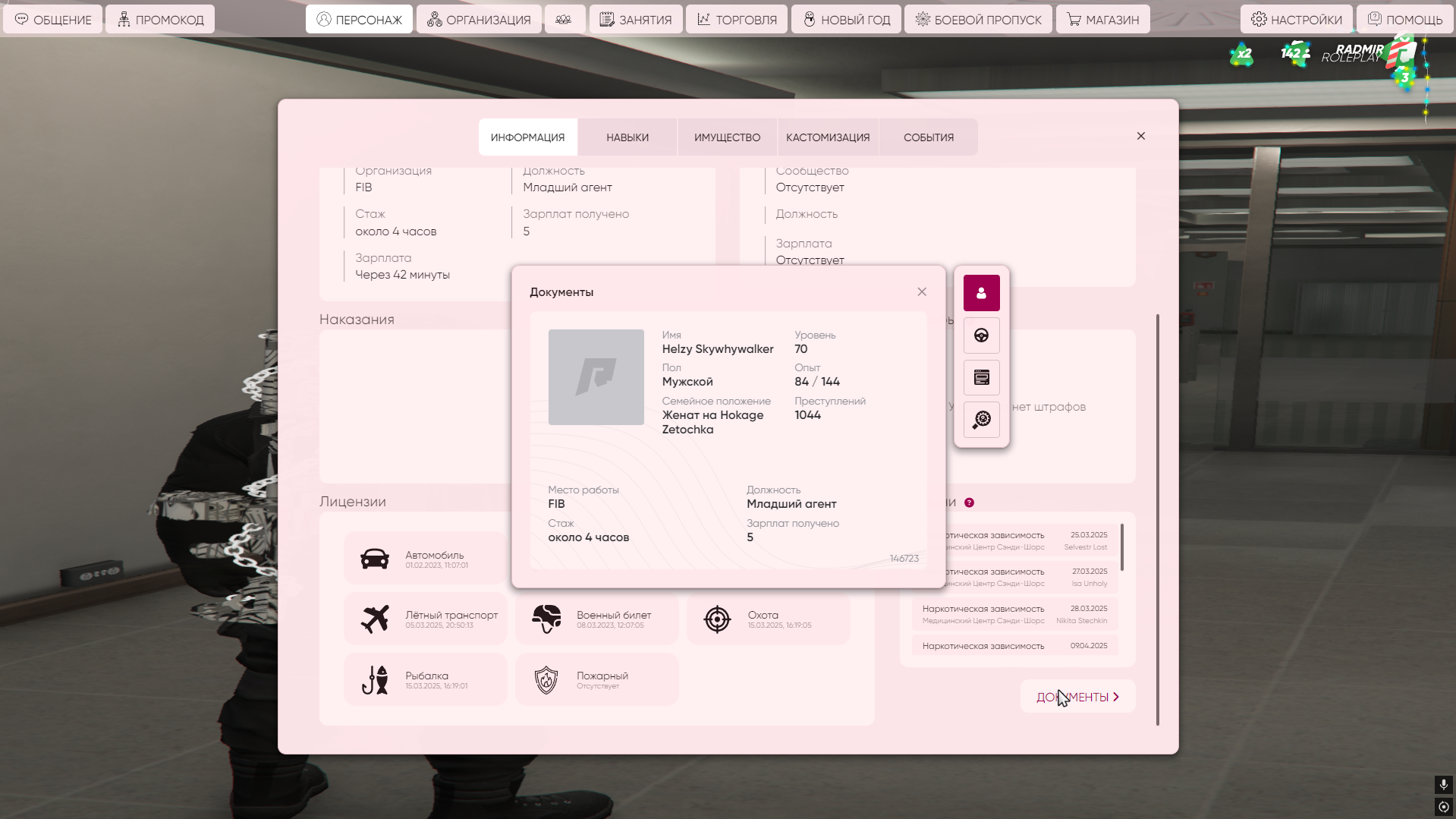Screen dimensions: 1456x819
Task: Select the Автомобиль car license icon
Action: [x=375, y=559]
